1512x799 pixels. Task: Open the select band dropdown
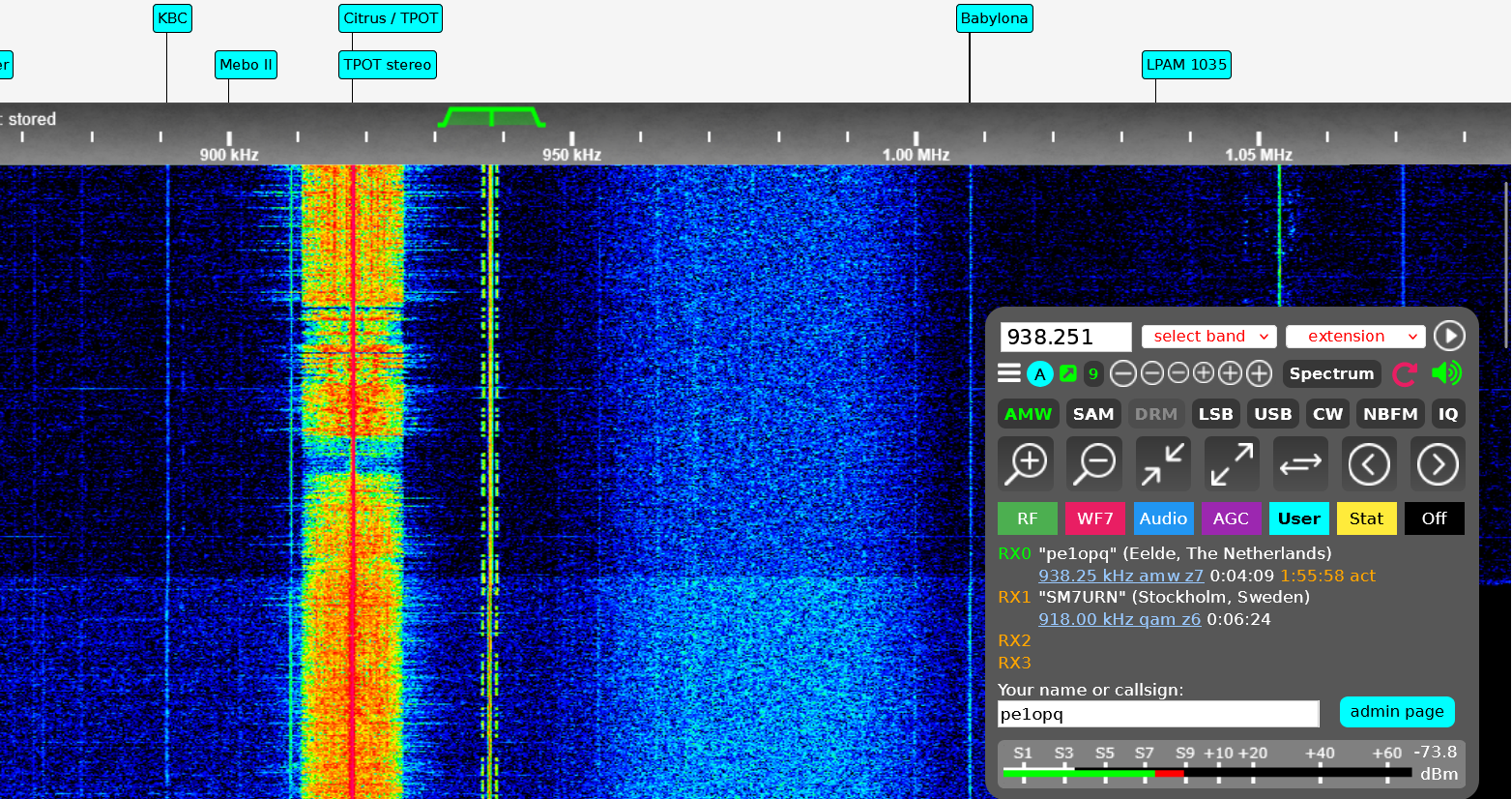[1208, 337]
